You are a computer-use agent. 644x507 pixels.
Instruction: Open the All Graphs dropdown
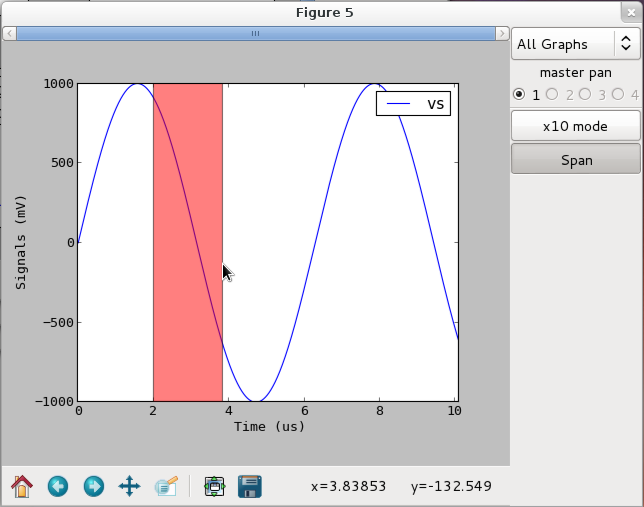click(576, 44)
